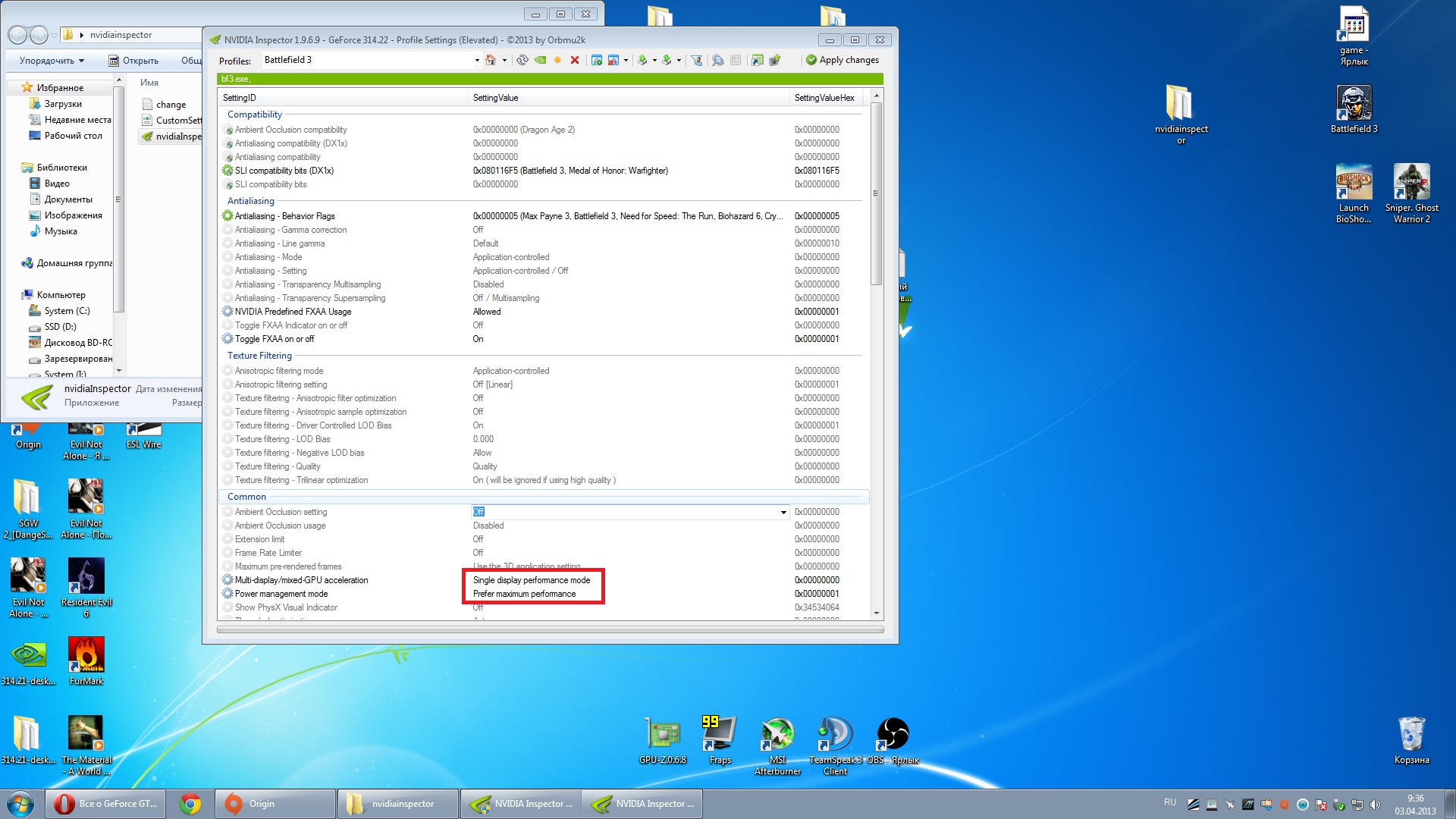Click the refresh profiles icon
The height and width of the screenshot is (819, 1456).
coord(522,60)
